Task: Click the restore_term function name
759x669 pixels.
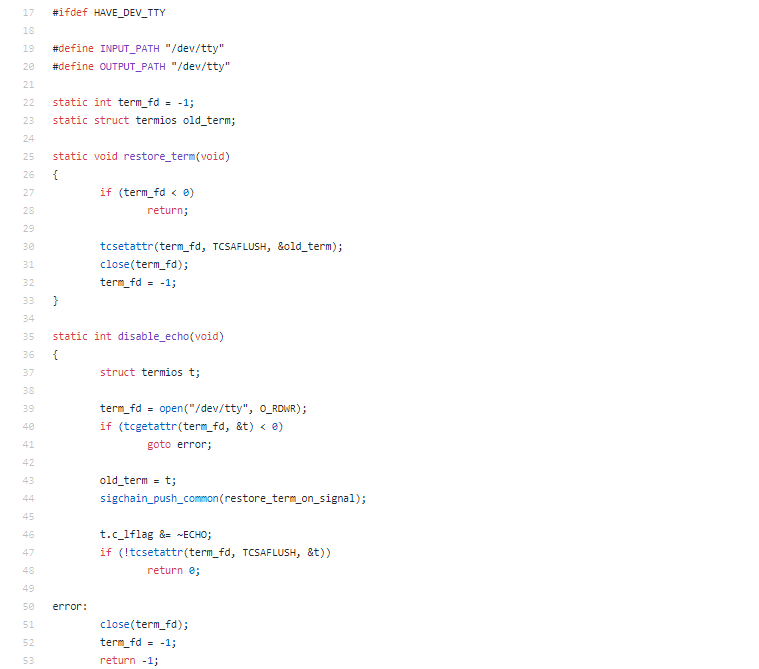Action: (159, 156)
